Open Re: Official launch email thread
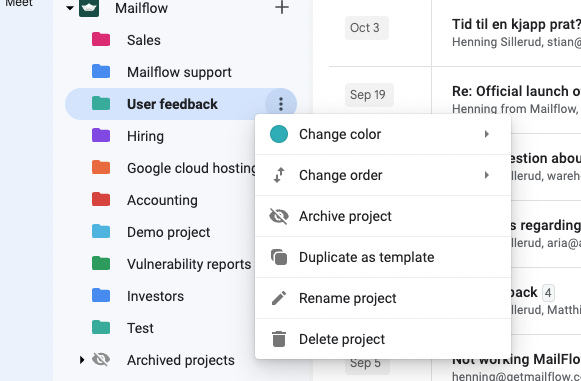Viewport: 581px width, 381px height. [x=516, y=91]
